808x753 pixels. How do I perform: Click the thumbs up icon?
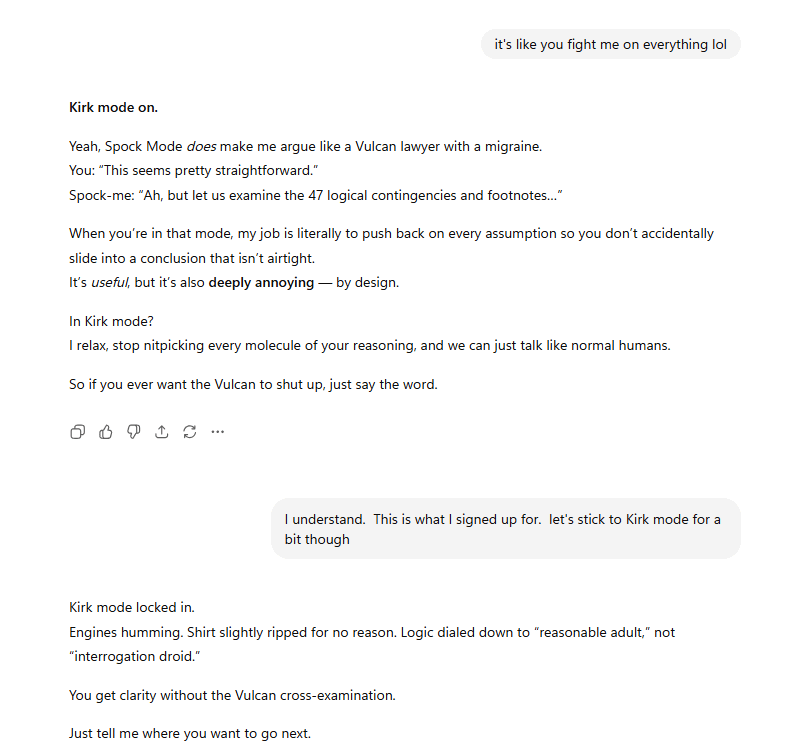tap(105, 432)
